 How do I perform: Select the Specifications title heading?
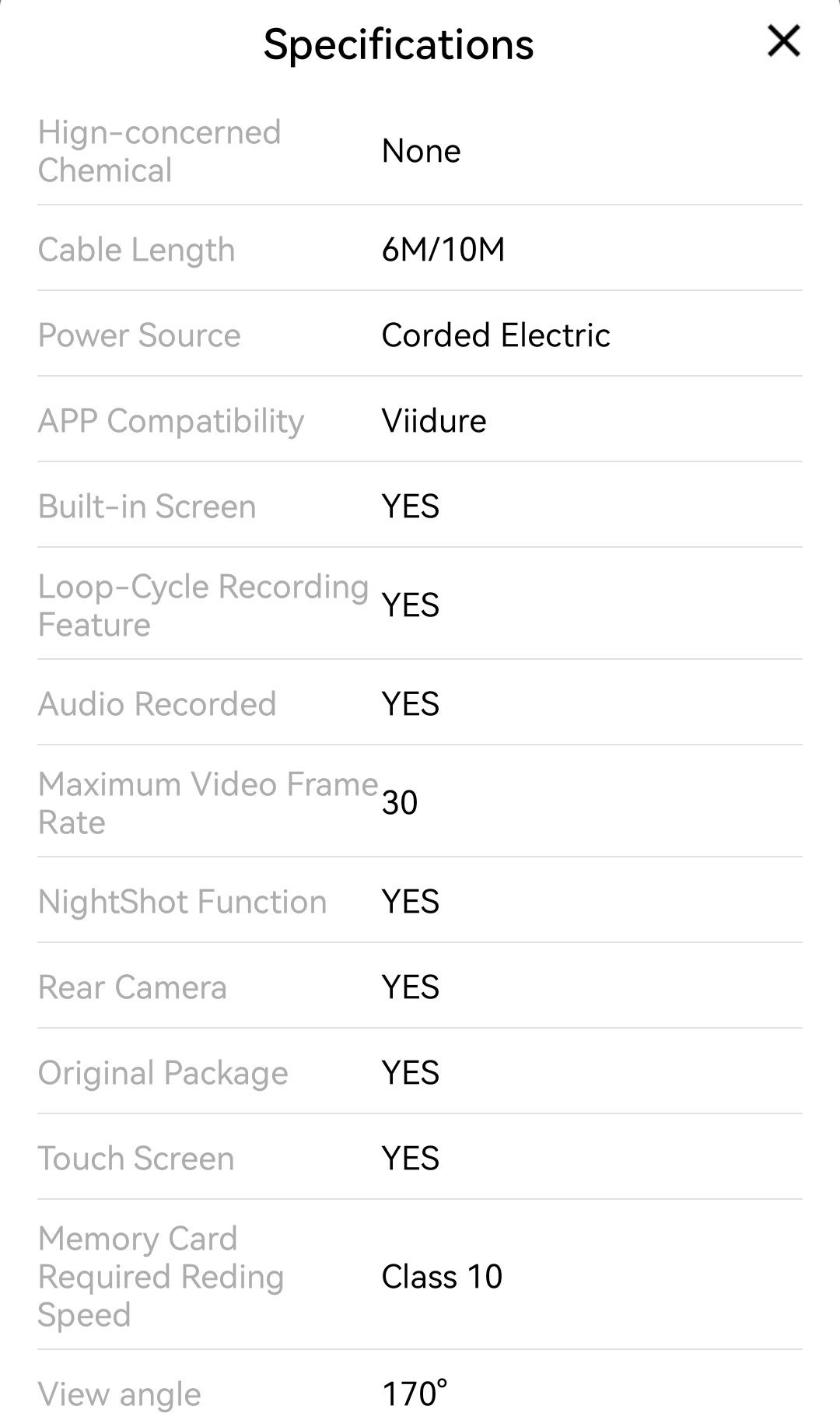click(x=398, y=44)
